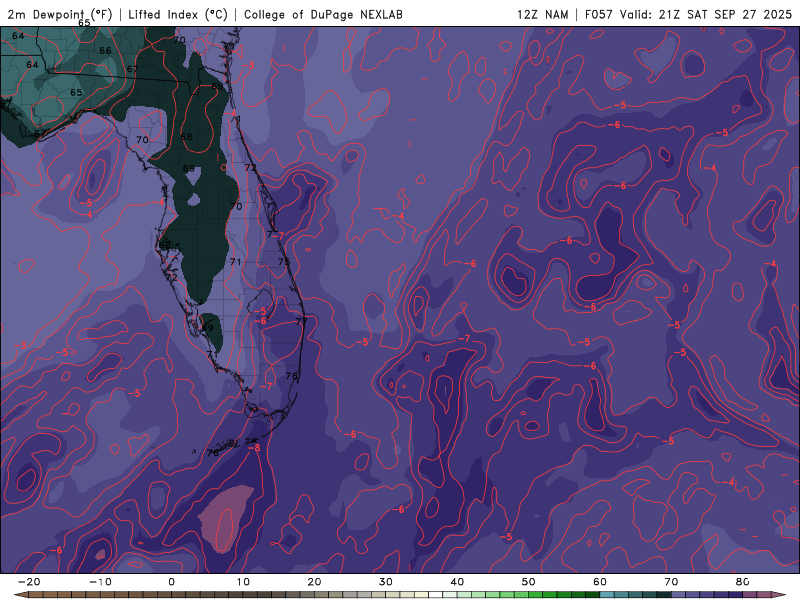Click the 20 label on color scale
Screen dimensions: 800x600
click(314, 582)
